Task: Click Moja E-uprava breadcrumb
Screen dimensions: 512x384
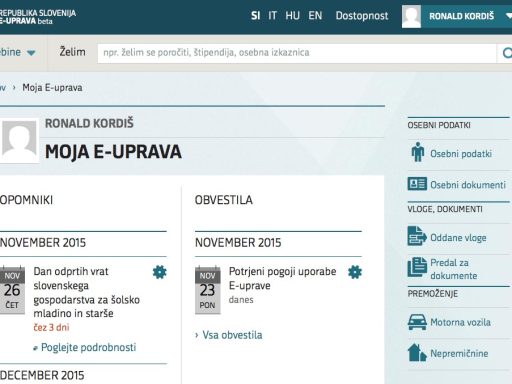Action: pyautogui.click(x=52, y=88)
